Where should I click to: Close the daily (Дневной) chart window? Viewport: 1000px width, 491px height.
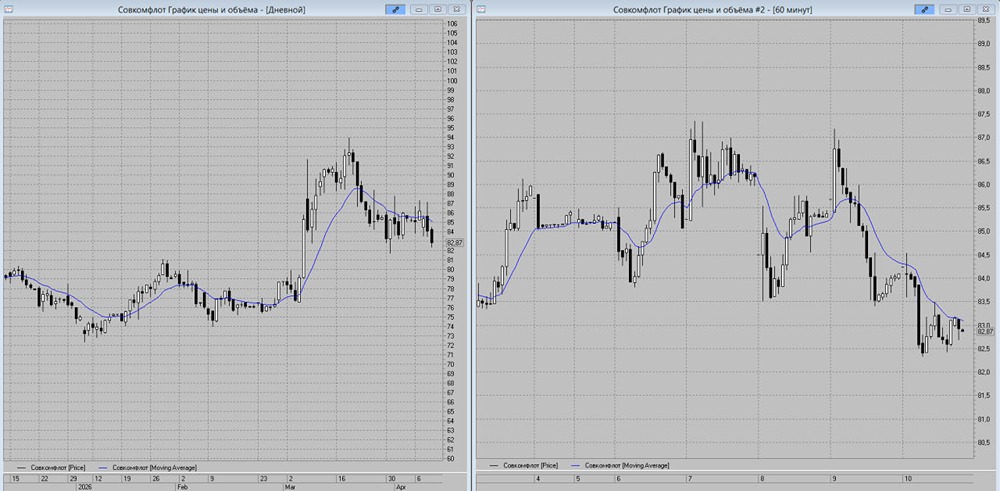457,10
